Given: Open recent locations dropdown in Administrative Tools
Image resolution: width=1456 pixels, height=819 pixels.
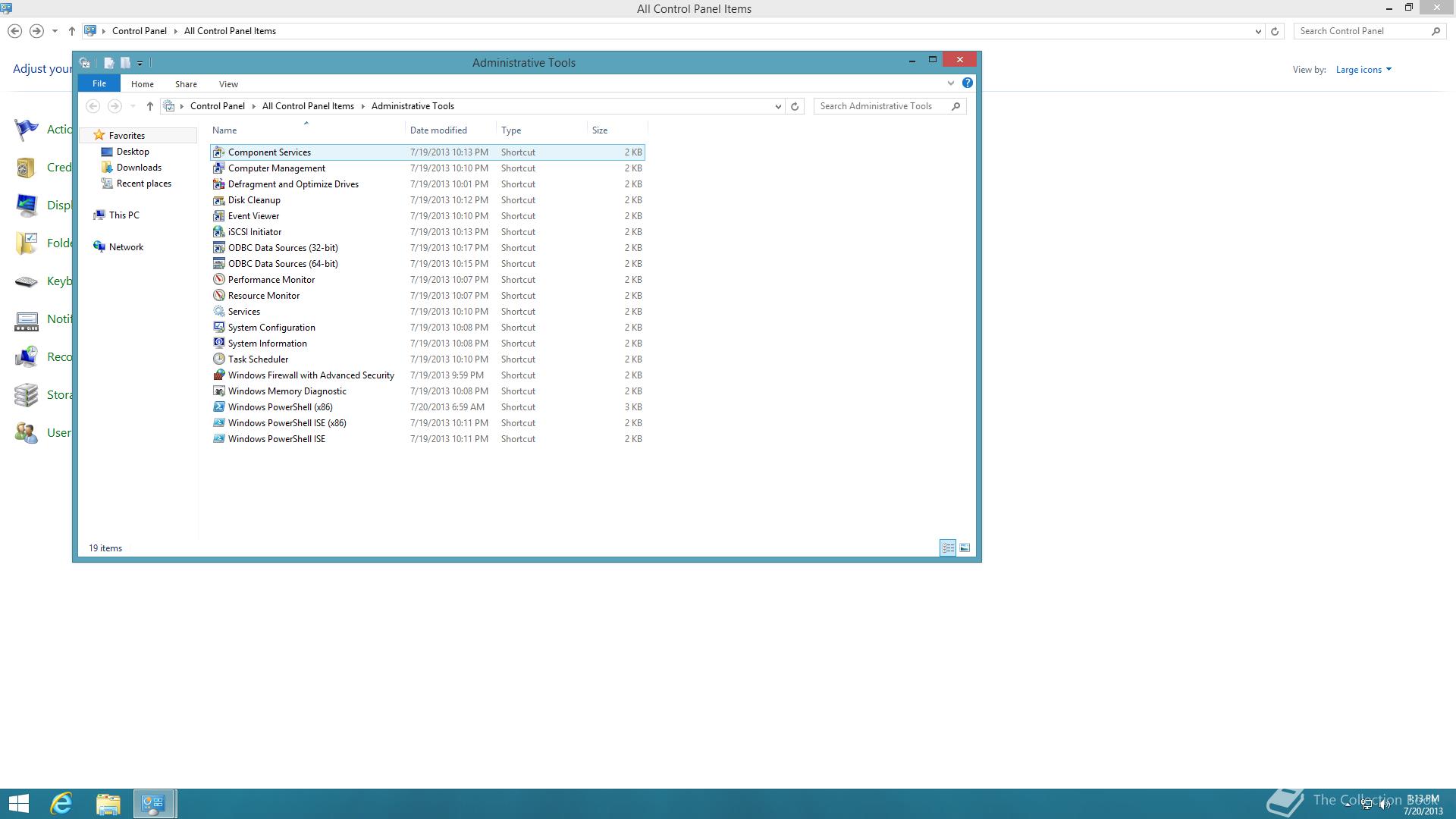Looking at the screenshot, I should 133,106.
